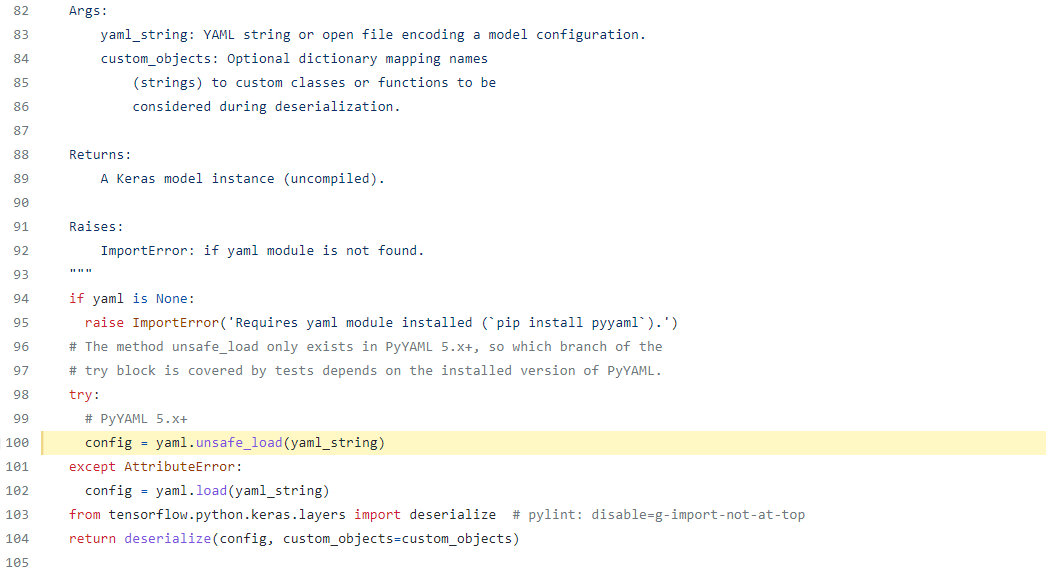
Task: Click the ImportError exception name on raise line
Action: coord(175,322)
